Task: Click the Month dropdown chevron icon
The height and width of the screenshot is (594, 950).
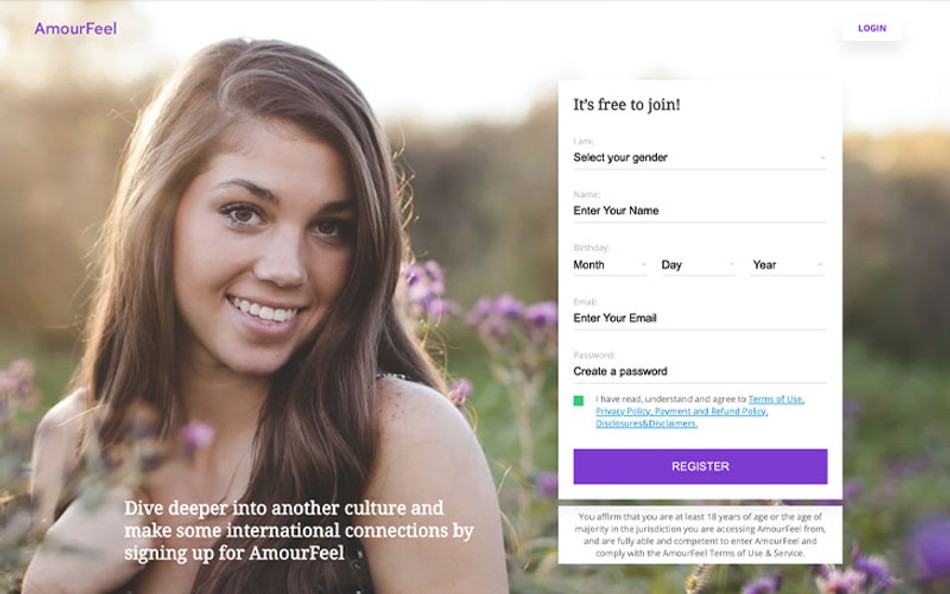Action: click(643, 265)
